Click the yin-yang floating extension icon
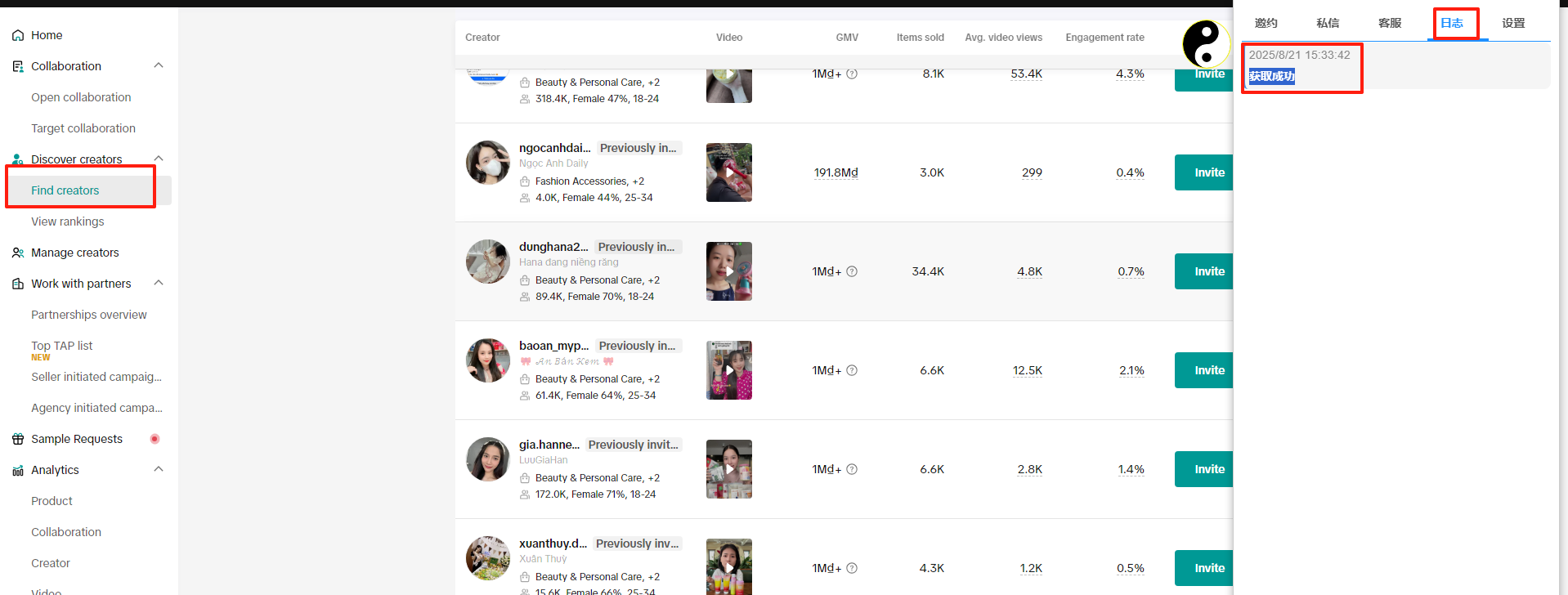Screen dimensions: 1568x595 tap(1205, 43)
